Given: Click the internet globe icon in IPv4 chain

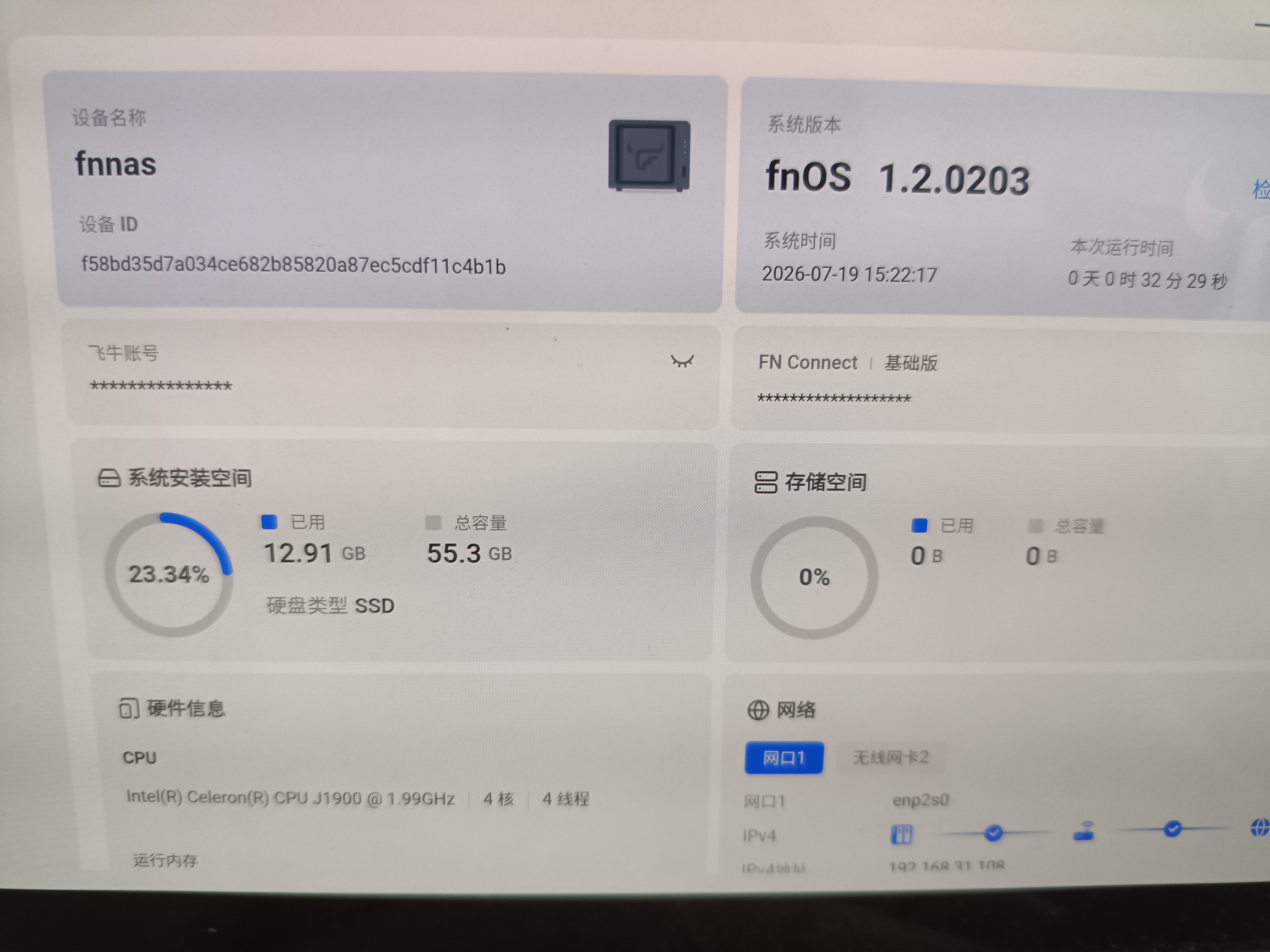Looking at the screenshot, I should click(x=1260, y=828).
